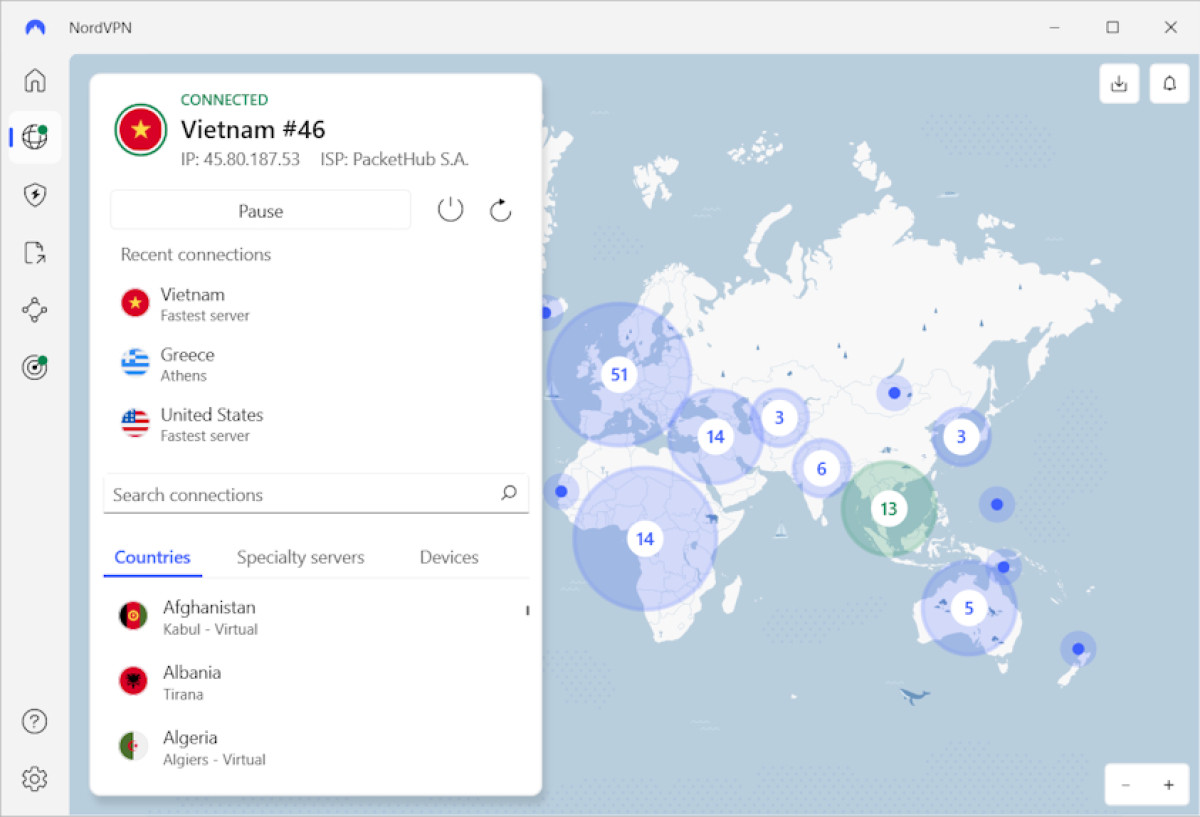Open Threat Protection shield icon
1200x817 pixels.
35,195
